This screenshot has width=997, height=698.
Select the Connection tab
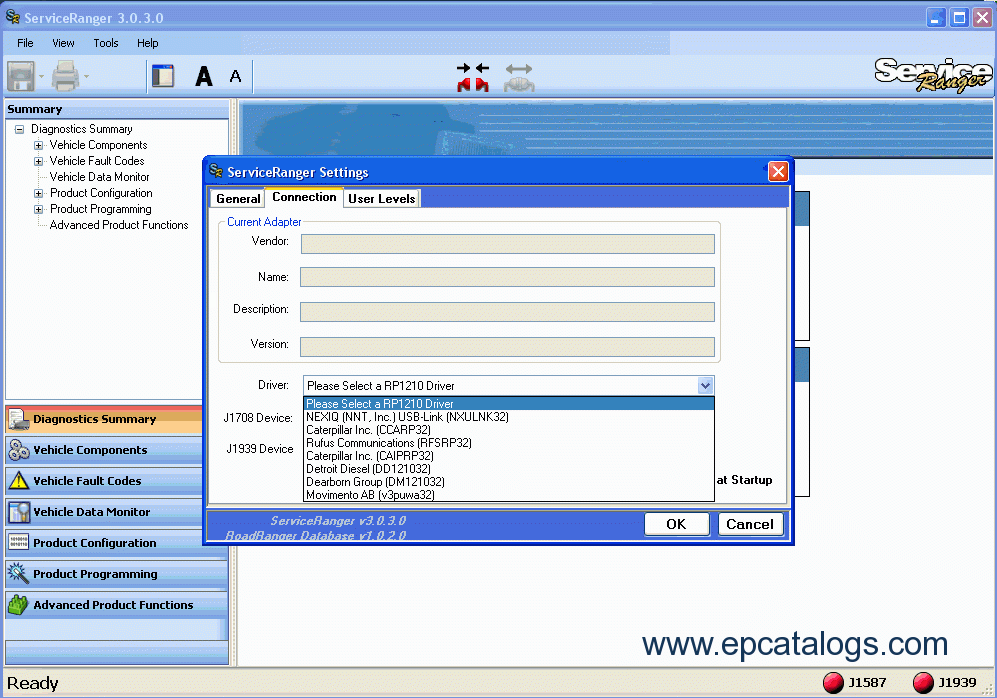click(304, 197)
